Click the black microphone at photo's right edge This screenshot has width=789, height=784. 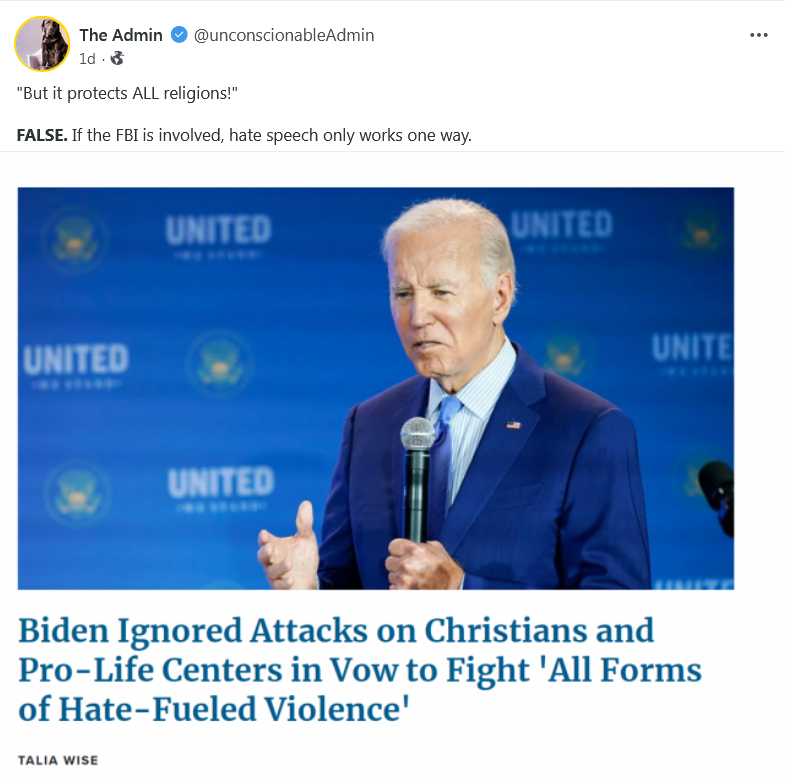tap(718, 496)
